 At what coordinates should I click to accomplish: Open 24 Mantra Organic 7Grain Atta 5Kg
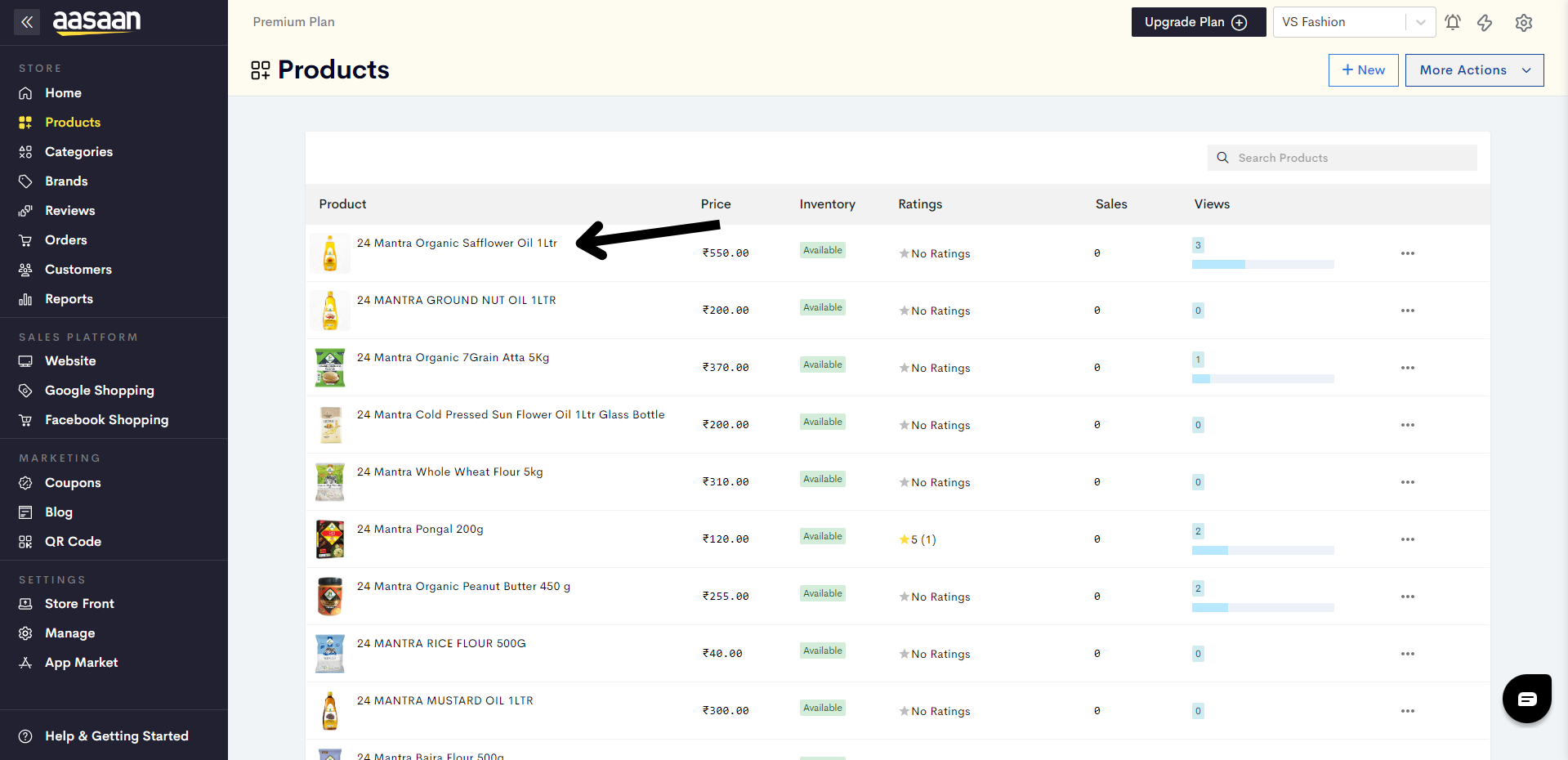tap(453, 357)
